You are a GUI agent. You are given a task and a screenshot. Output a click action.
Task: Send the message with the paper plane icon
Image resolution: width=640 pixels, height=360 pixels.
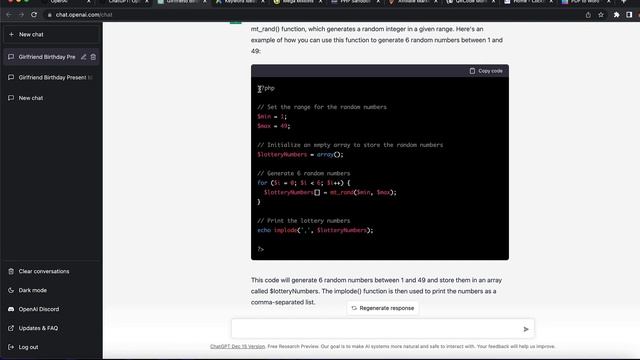[x=526, y=329]
